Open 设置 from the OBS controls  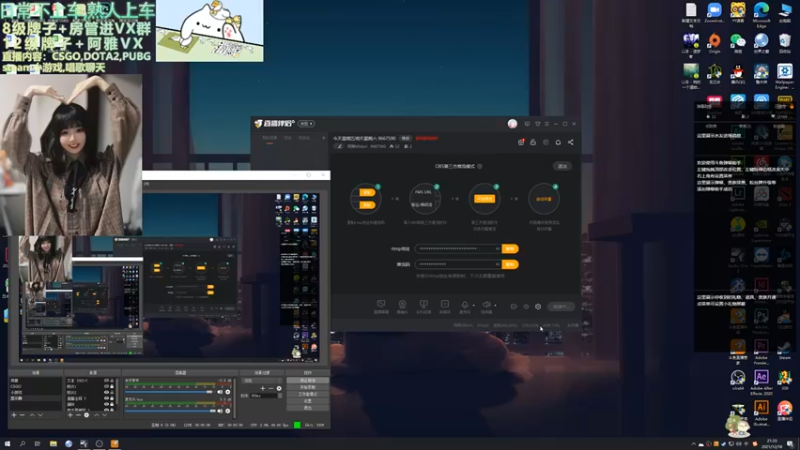[308, 401]
